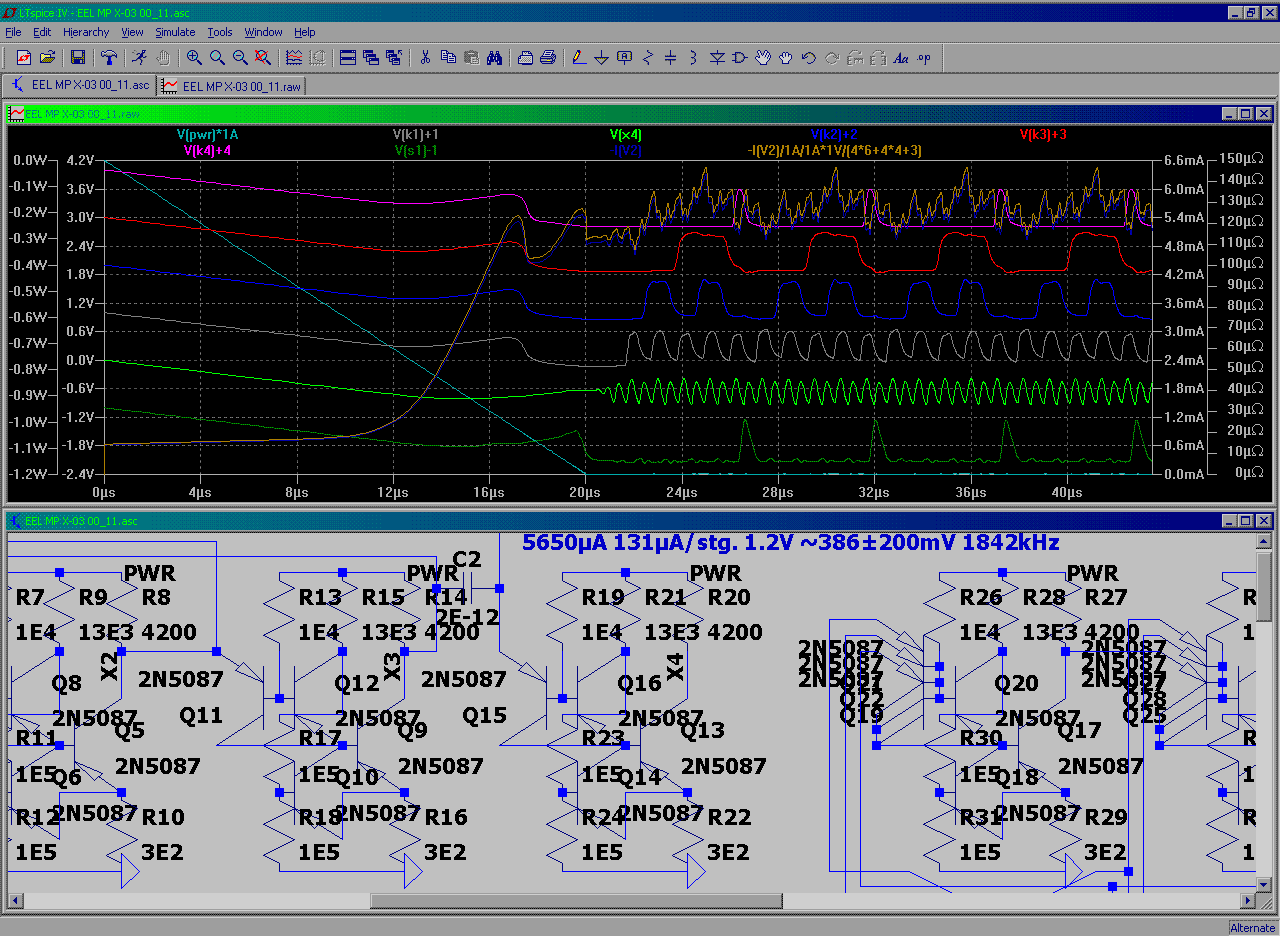Select the Drag tool
Image resolution: width=1280 pixels, height=936 pixels.
click(785, 57)
